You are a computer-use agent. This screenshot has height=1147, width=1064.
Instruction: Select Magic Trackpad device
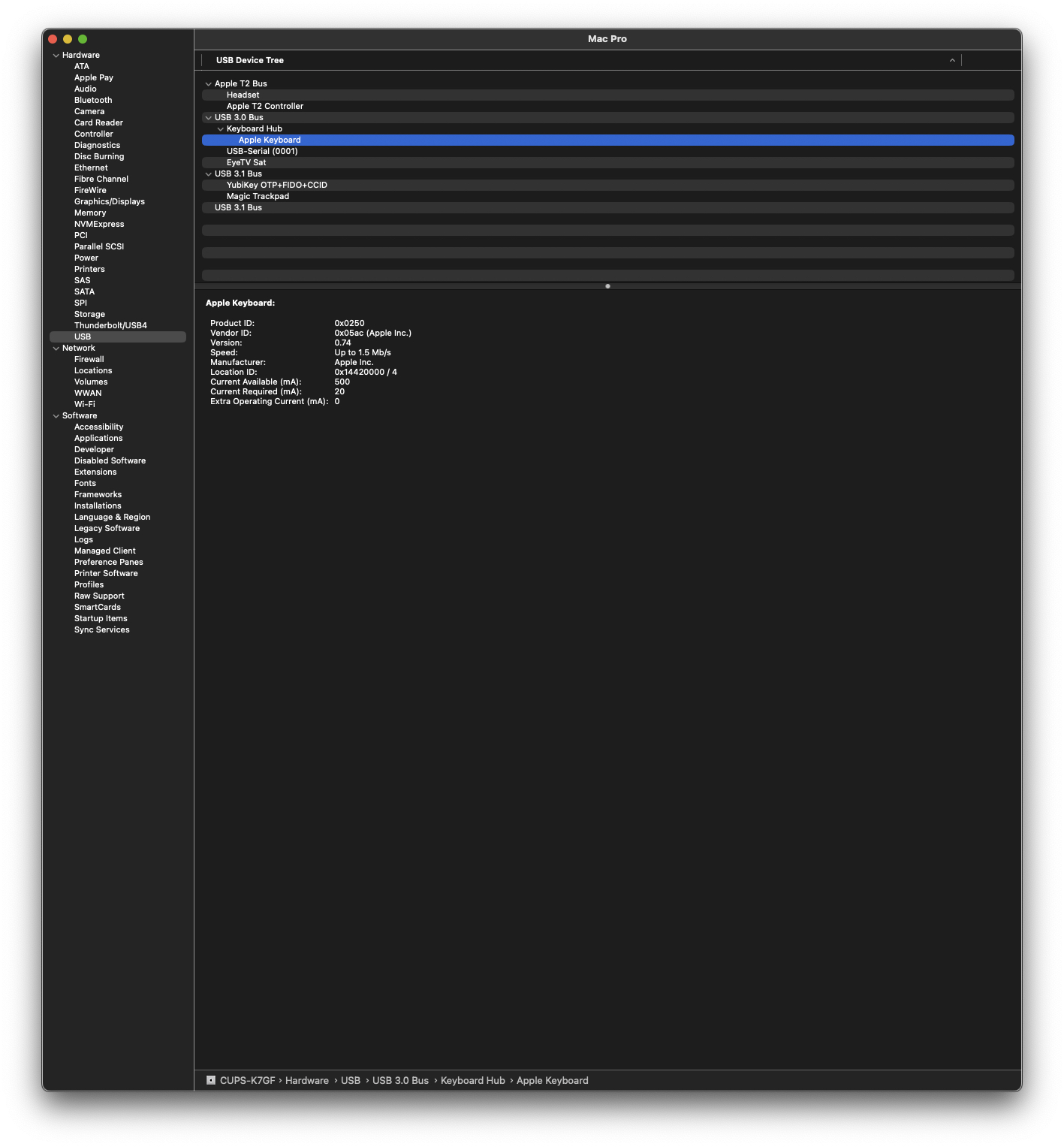coord(607,197)
